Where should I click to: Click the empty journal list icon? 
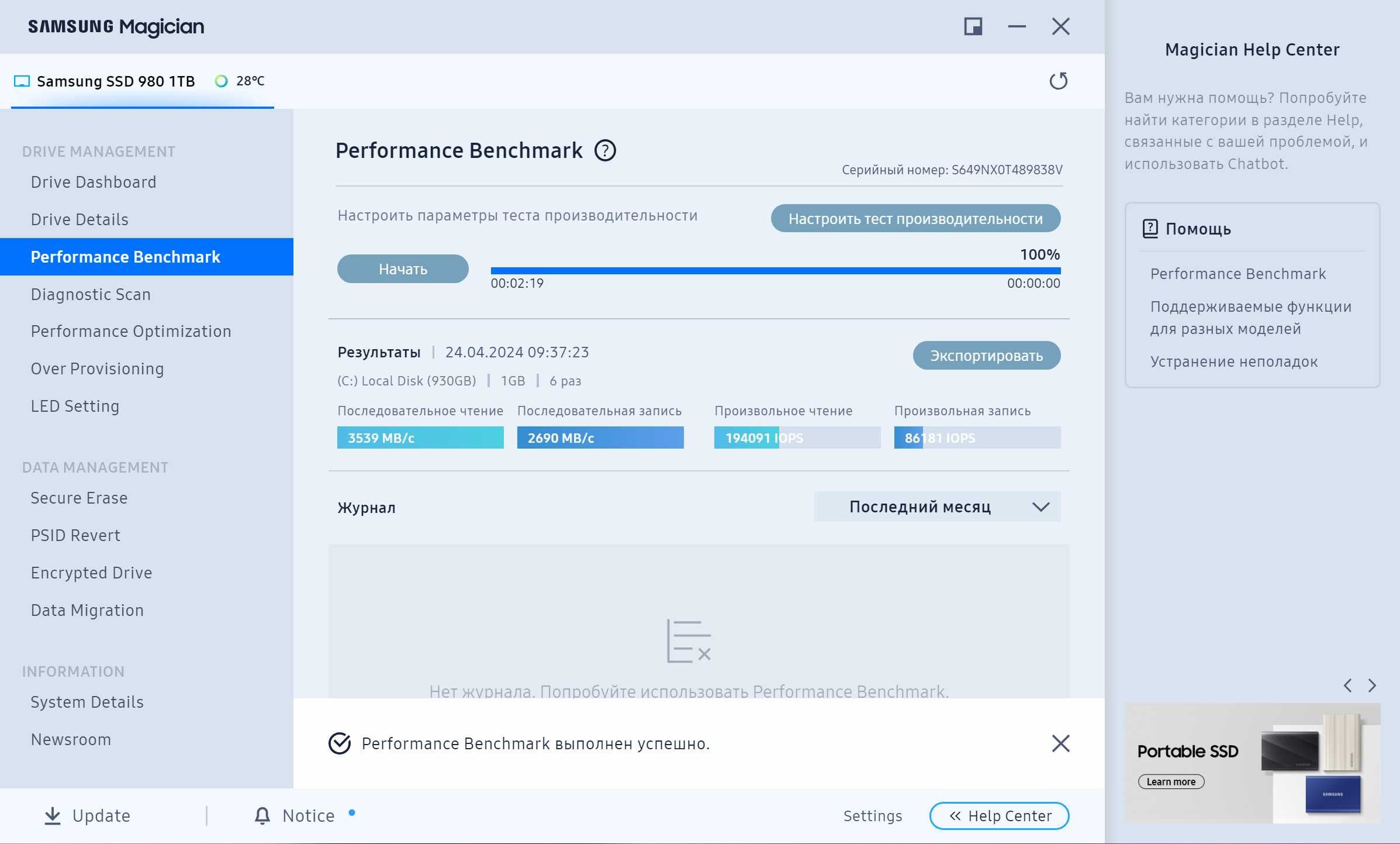click(689, 641)
